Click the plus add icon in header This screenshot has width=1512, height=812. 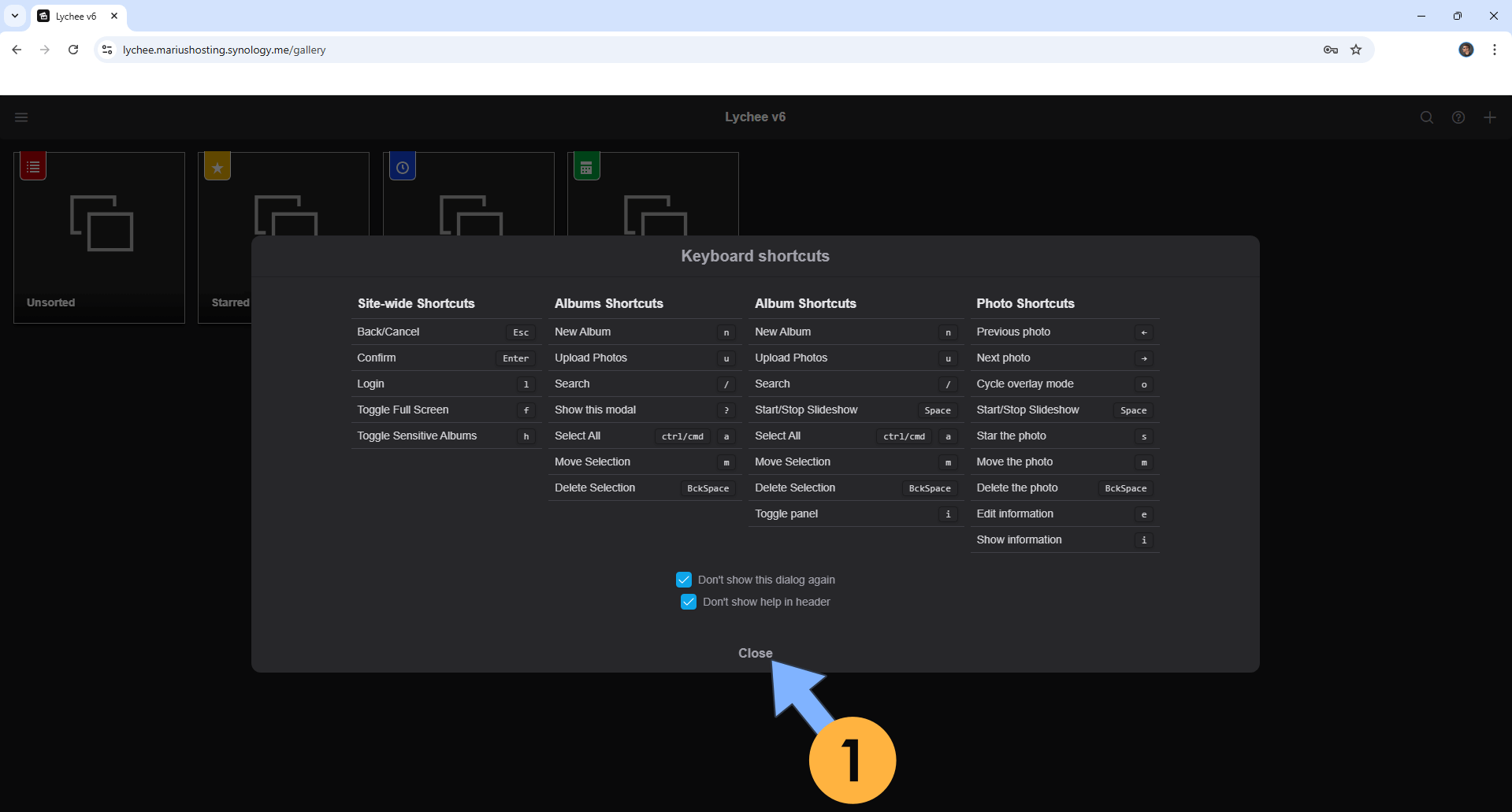pyautogui.click(x=1490, y=117)
